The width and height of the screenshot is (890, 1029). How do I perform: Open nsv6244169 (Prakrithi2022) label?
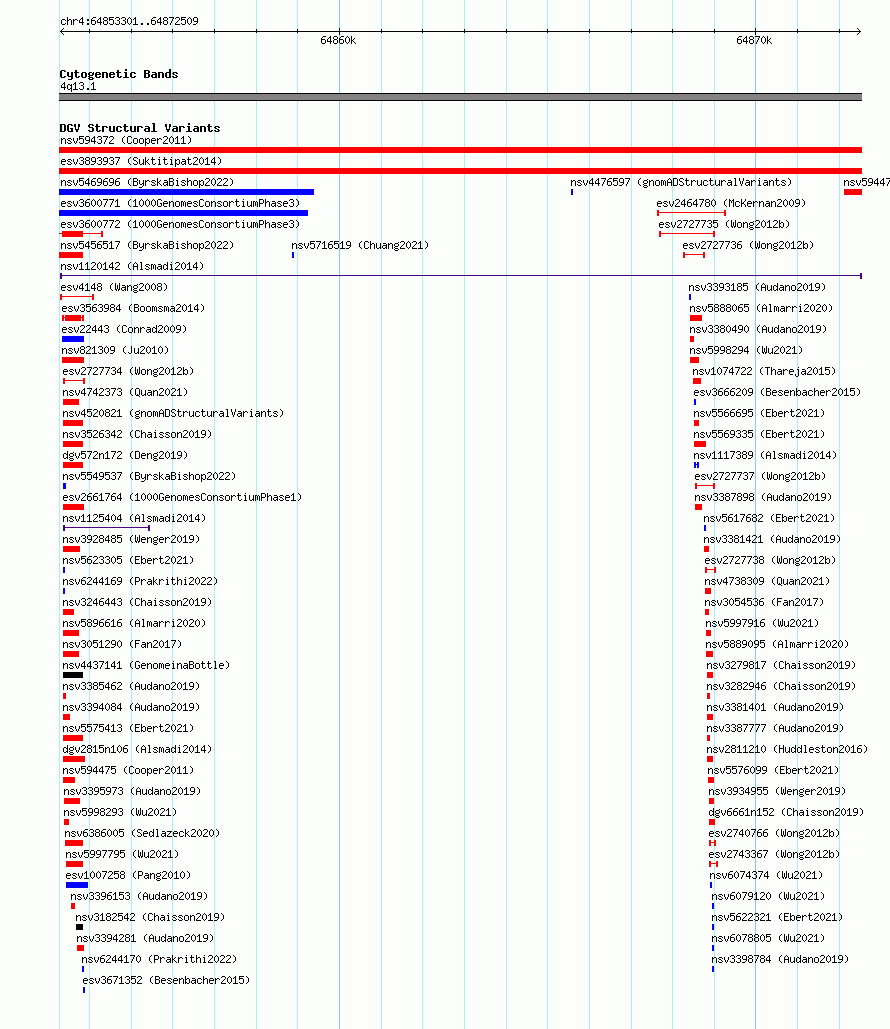pos(140,581)
